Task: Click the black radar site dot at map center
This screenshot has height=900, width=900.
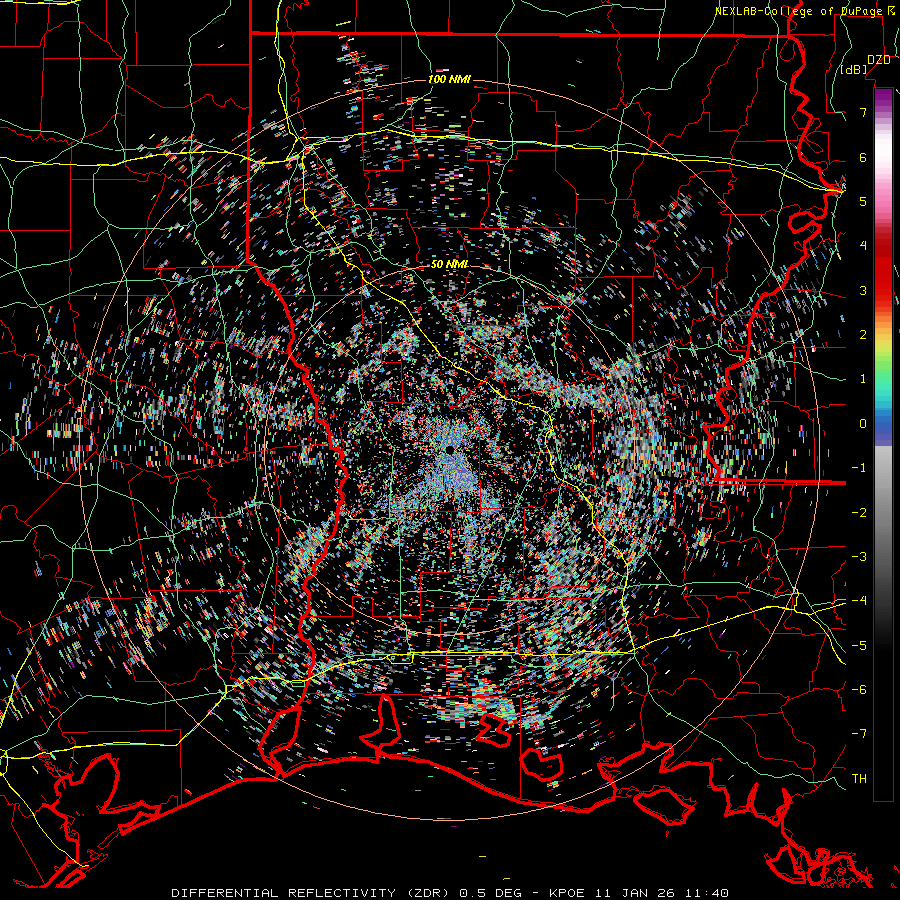Action: pos(449,449)
